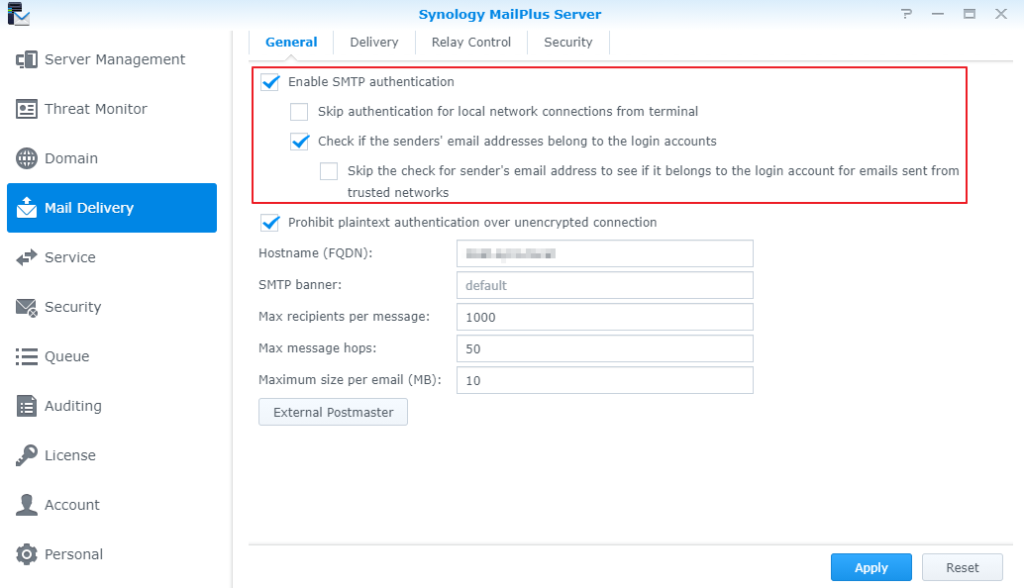Go to the Relay Control tab
1024x588 pixels.
tap(472, 42)
